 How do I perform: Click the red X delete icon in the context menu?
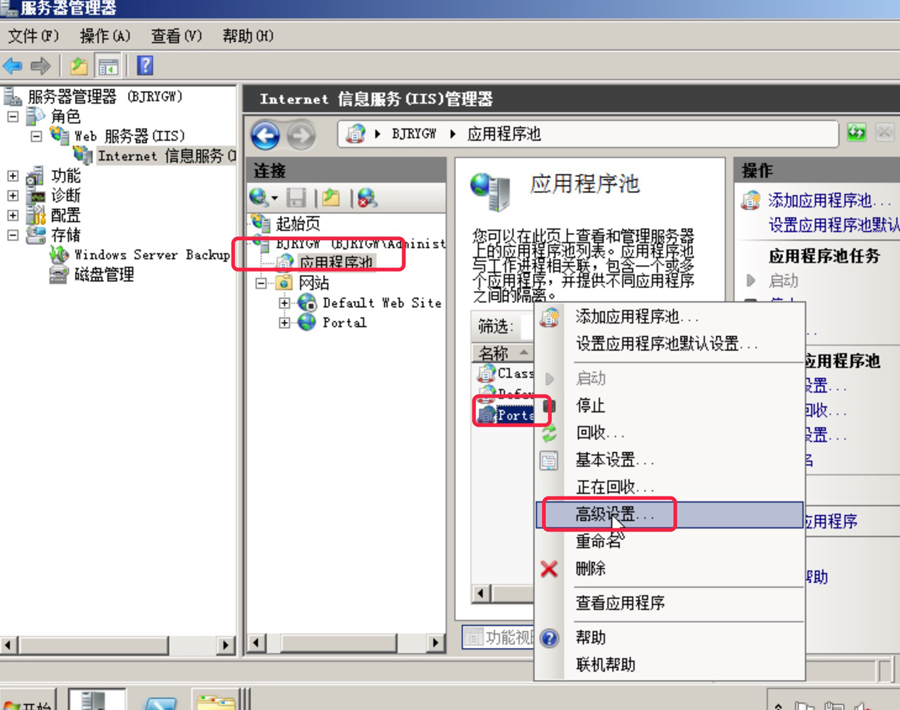549,569
